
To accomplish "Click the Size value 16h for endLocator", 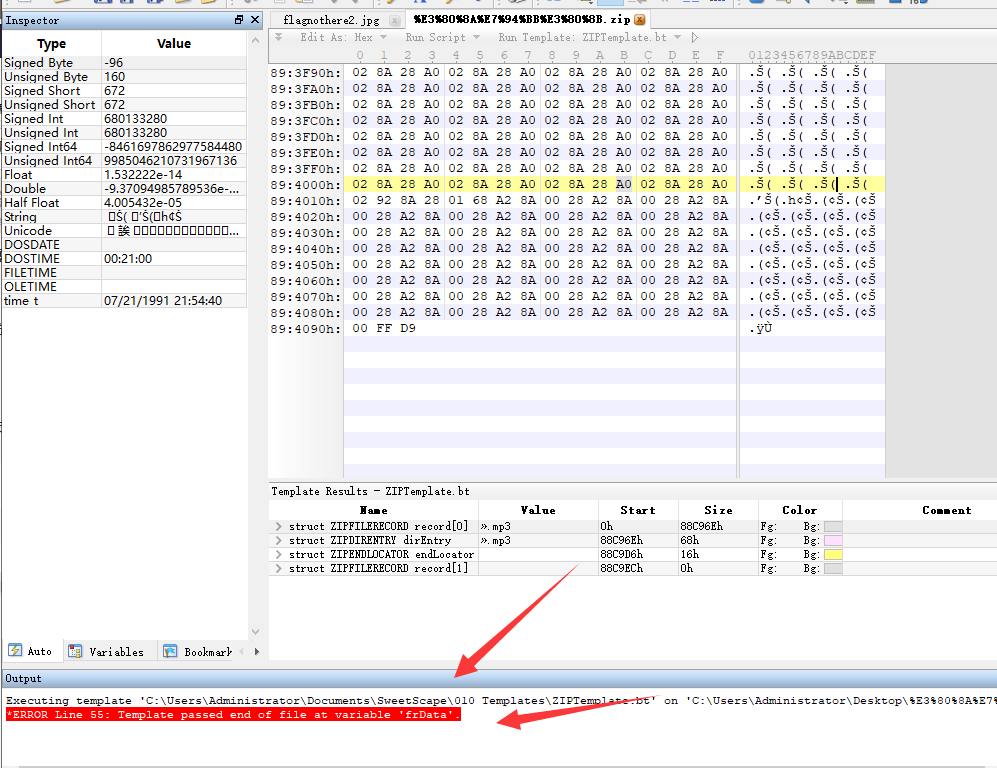I will pos(689,554).
